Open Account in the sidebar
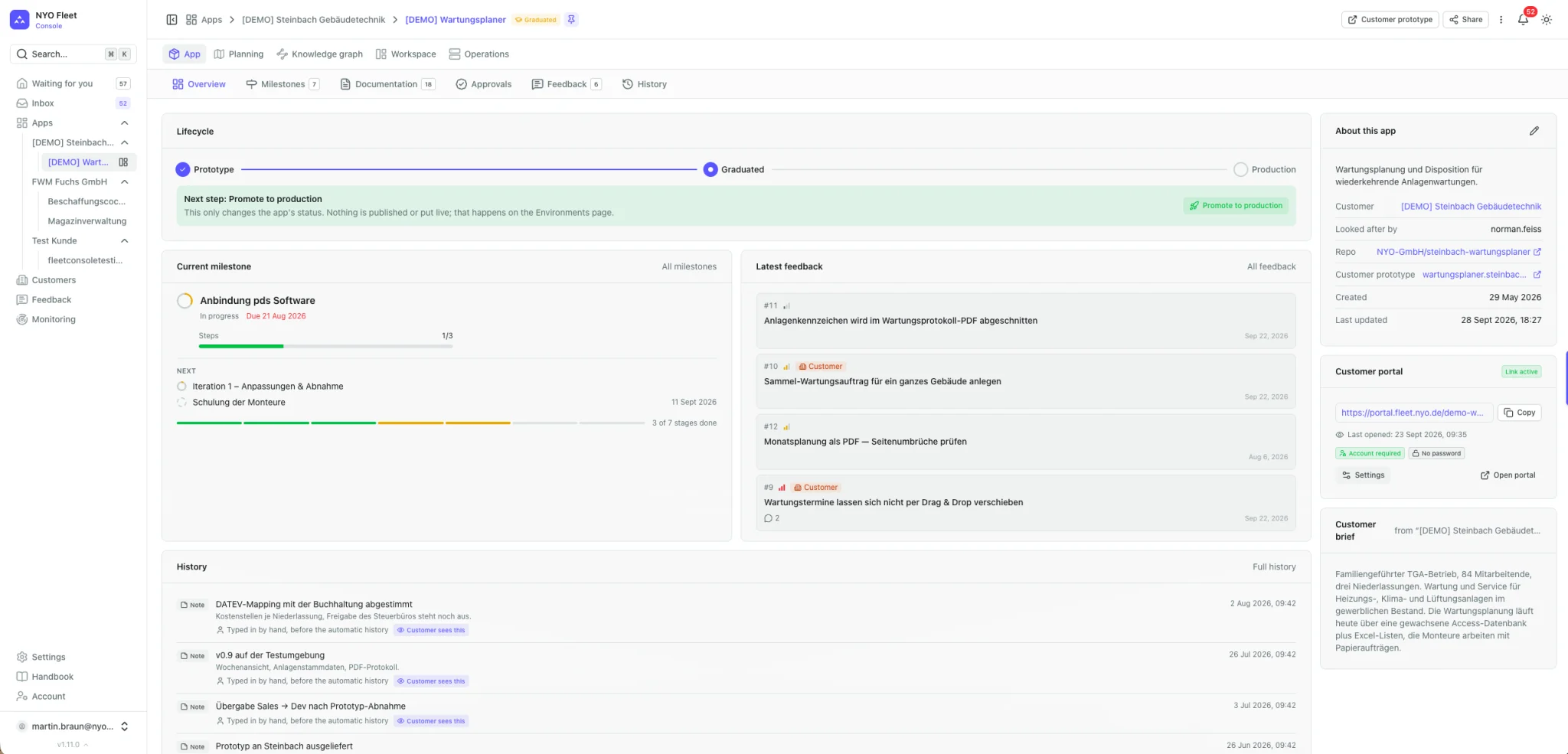1568x754 pixels. click(x=48, y=697)
